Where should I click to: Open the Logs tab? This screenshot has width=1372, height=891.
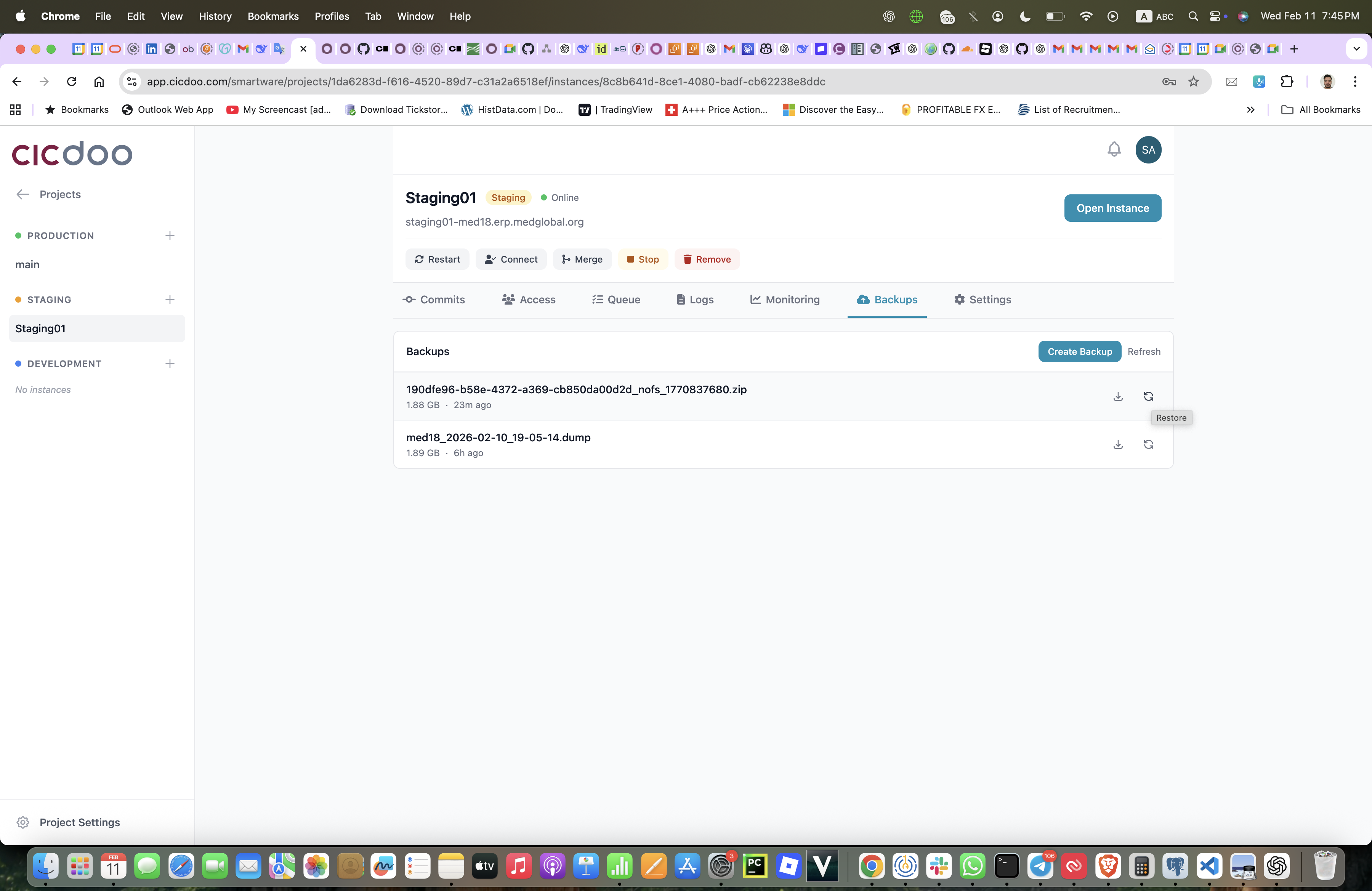(x=695, y=300)
